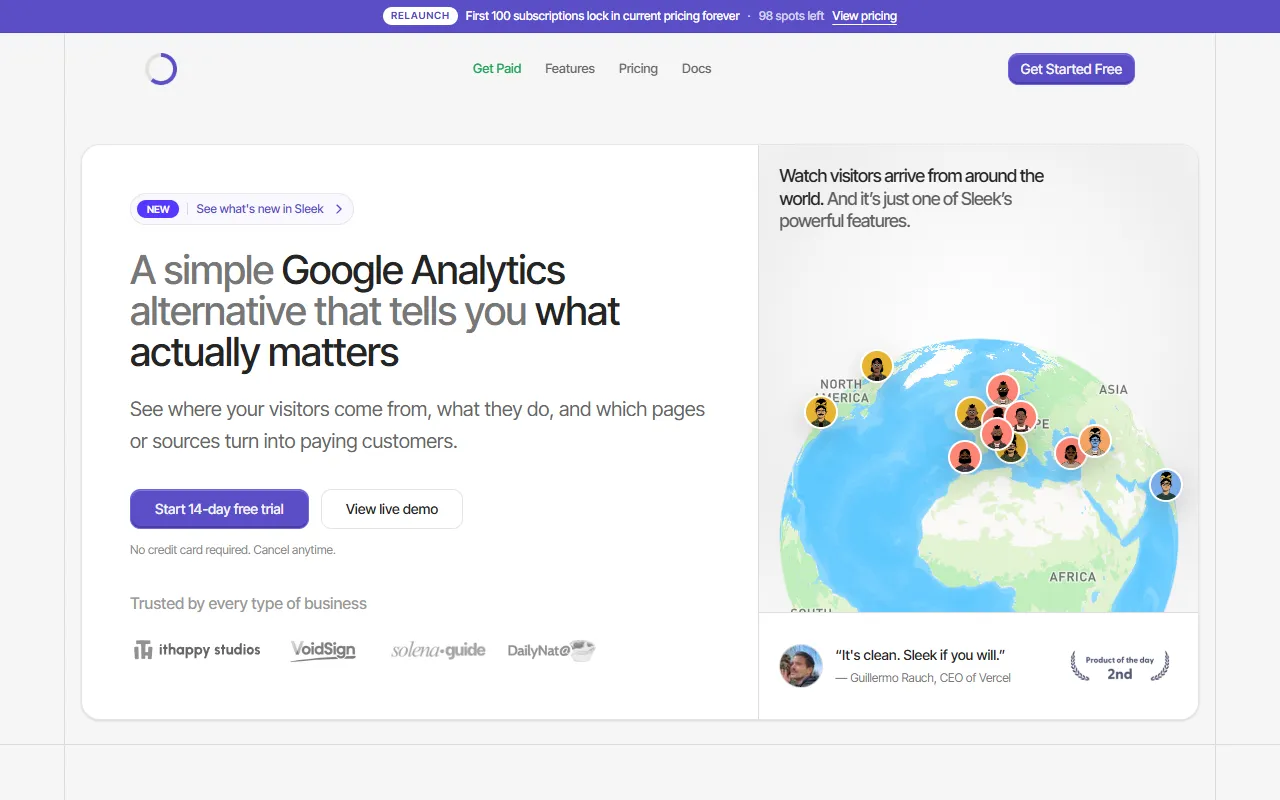The height and width of the screenshot is (800, 1280).
Task: Click the quote "It's clean. Sleek if you will."
Action: [920, 655]
